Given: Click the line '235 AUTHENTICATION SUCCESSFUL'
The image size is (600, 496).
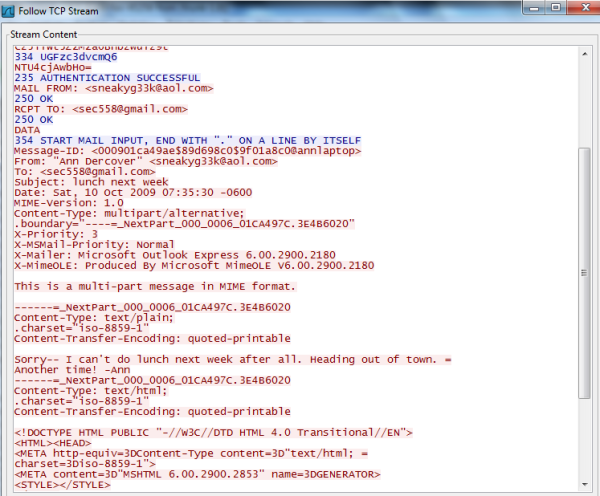Looking at the screenshot, I should [107, 78].
